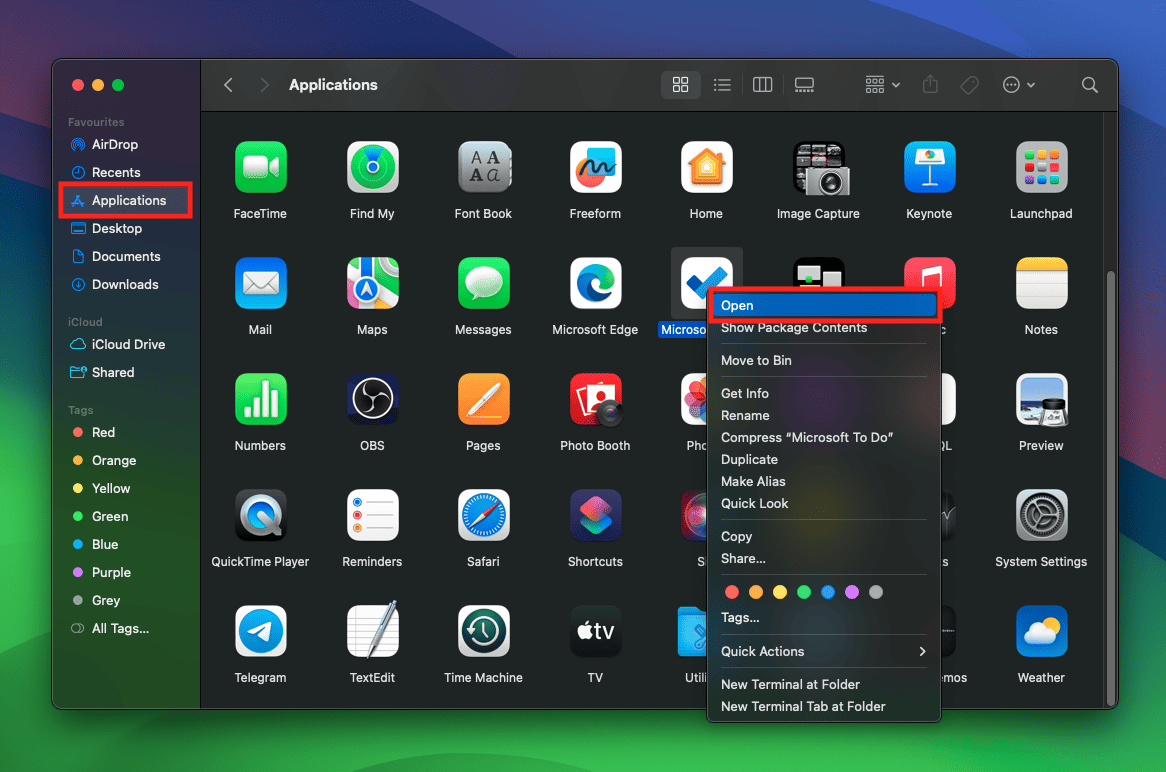Choose Move to Bin in context menu
Viewport: 1166px width, 772px height.
pos(823,361)
